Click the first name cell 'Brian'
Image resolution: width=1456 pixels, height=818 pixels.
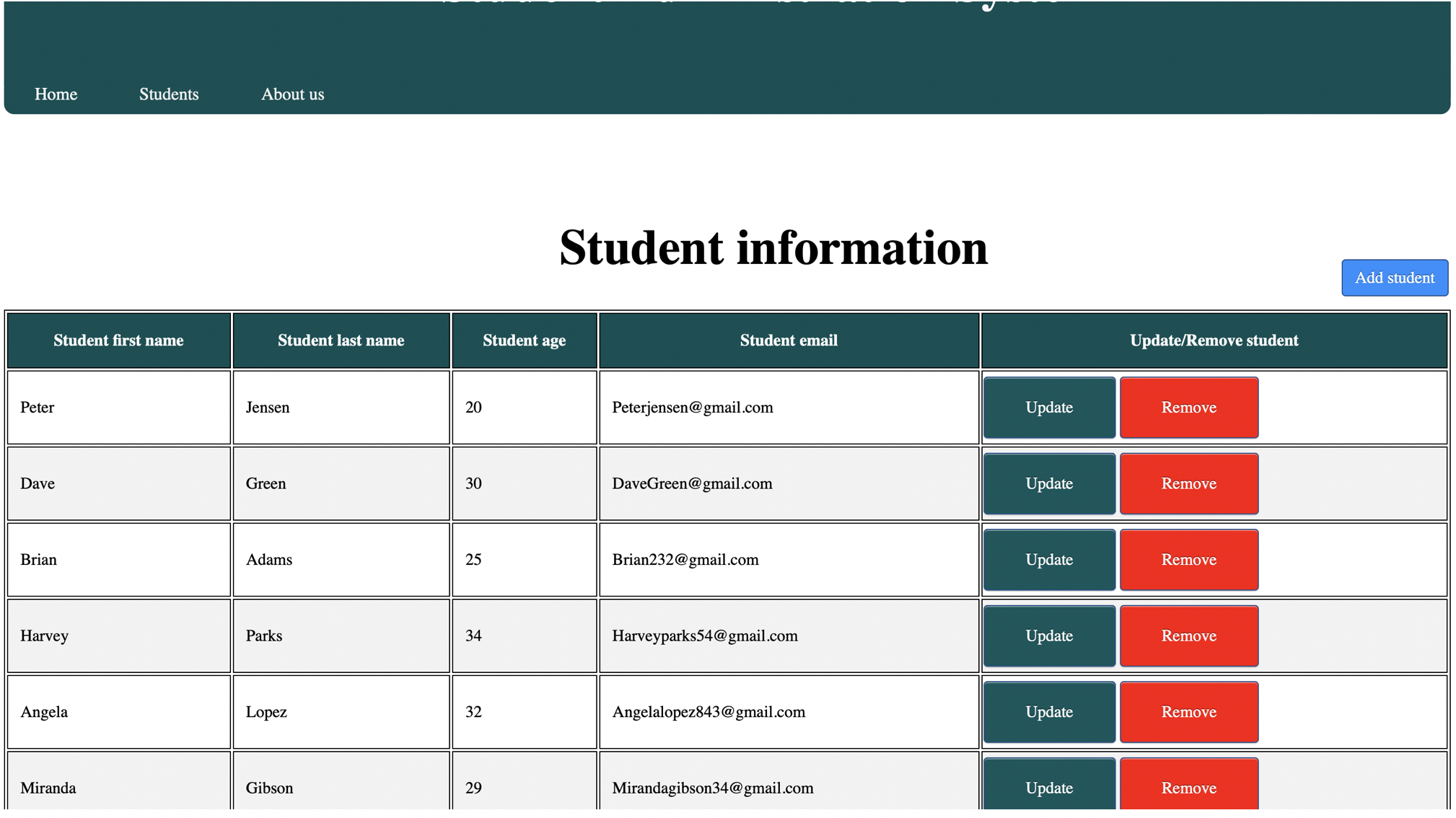119,560
